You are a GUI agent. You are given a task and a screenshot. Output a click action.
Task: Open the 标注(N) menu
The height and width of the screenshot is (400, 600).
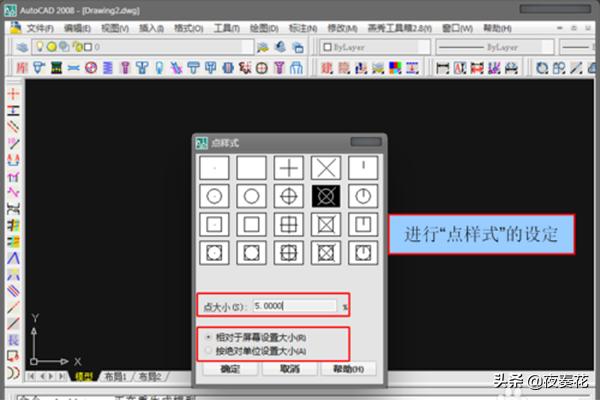(x=303, y=28)
